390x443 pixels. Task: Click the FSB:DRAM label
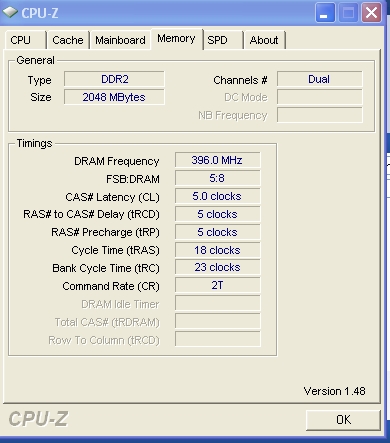tap(133, 179)
